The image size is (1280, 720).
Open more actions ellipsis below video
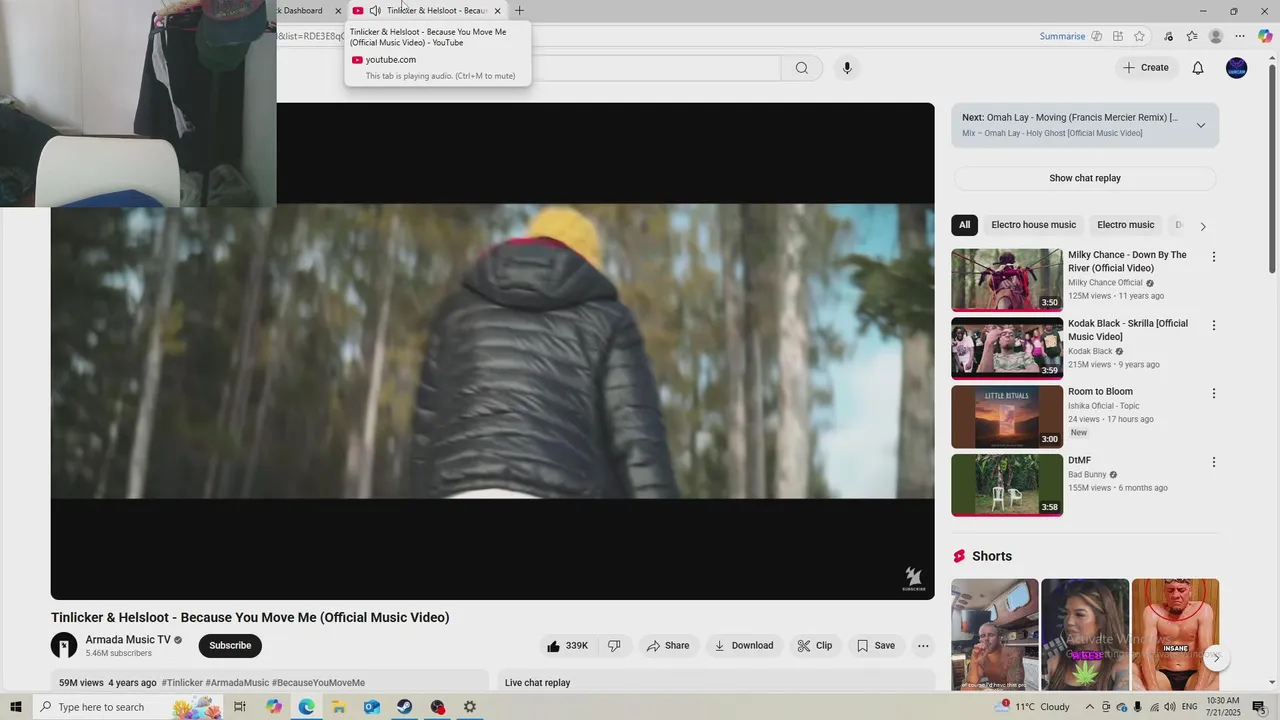pos(923,646)
